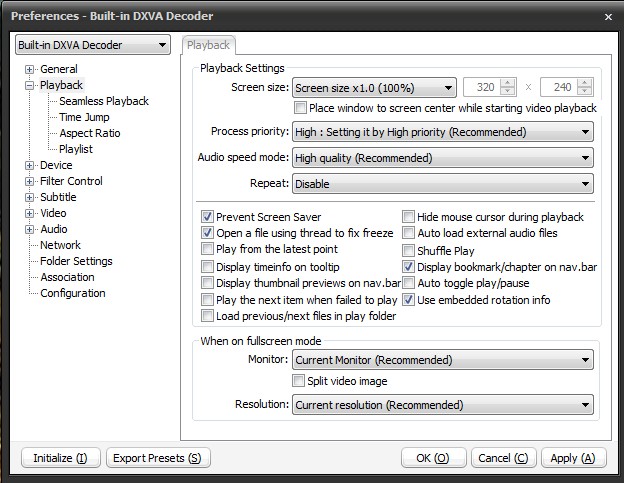Open the fullscreen Monitor dropdown
The width and height of the screenshot is (624, 483).
pos(443,360)
